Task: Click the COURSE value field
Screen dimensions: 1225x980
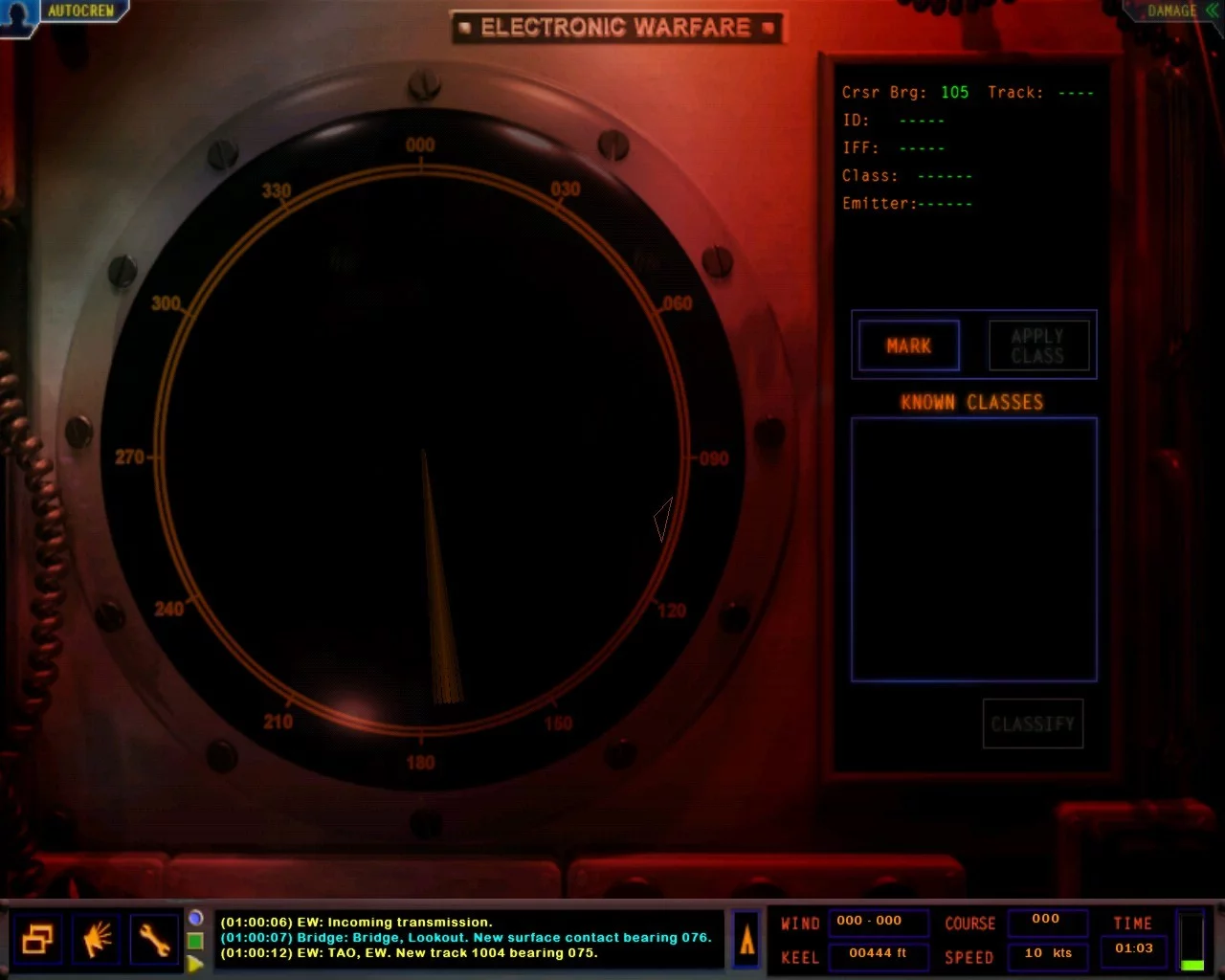Action: coord(1047,922)
